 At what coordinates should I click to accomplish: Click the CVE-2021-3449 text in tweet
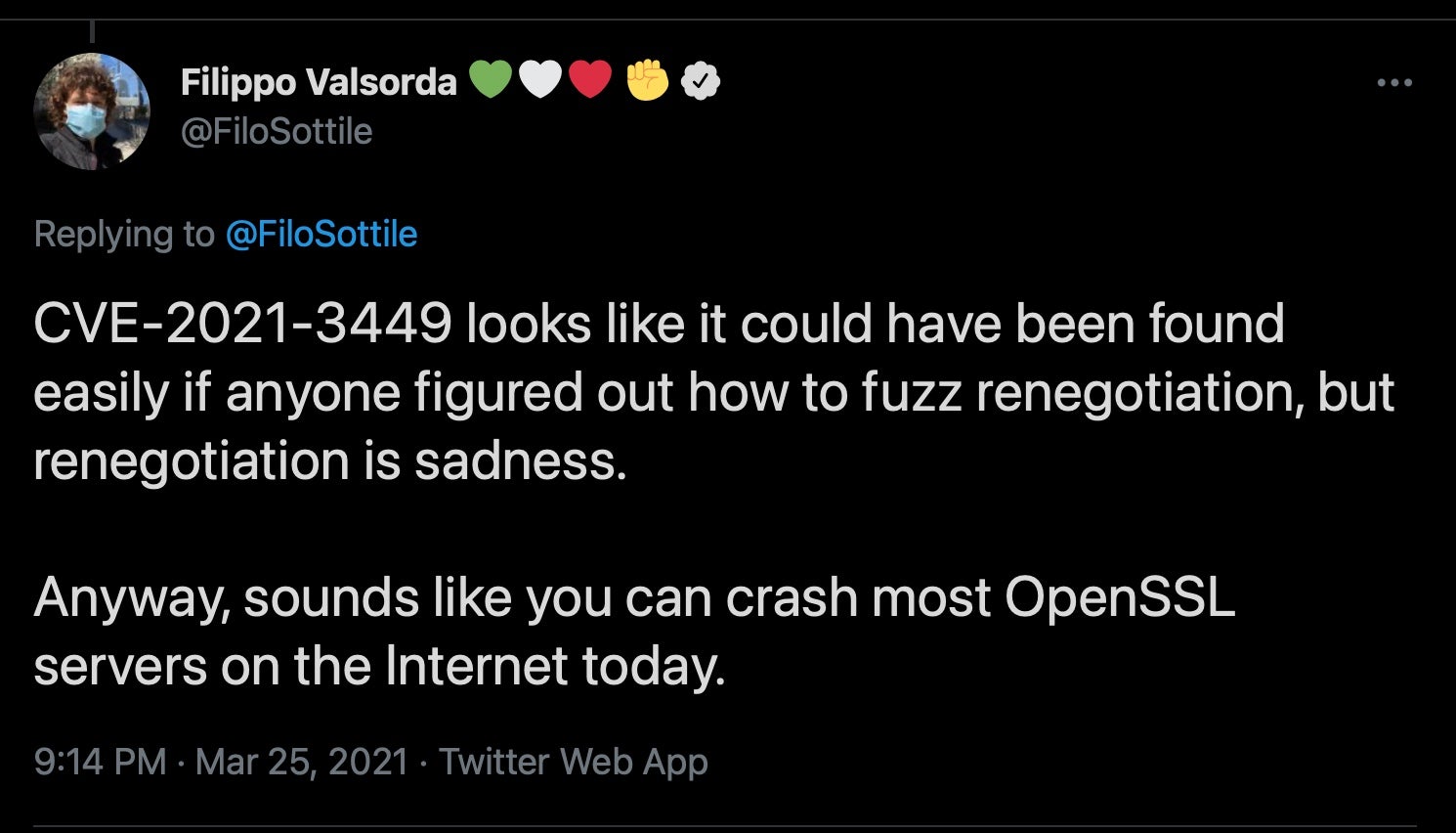(242, 324)
